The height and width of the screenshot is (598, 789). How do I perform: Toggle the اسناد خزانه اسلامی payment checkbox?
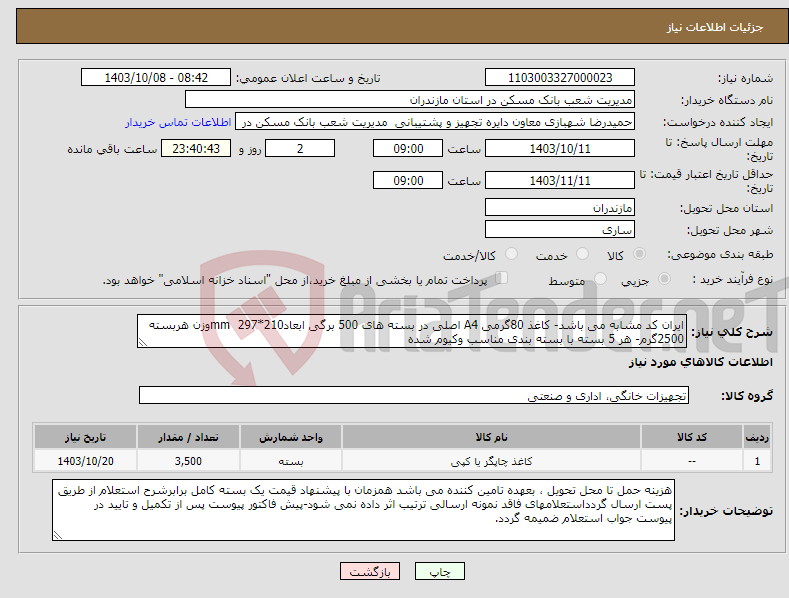coord(502,277)
